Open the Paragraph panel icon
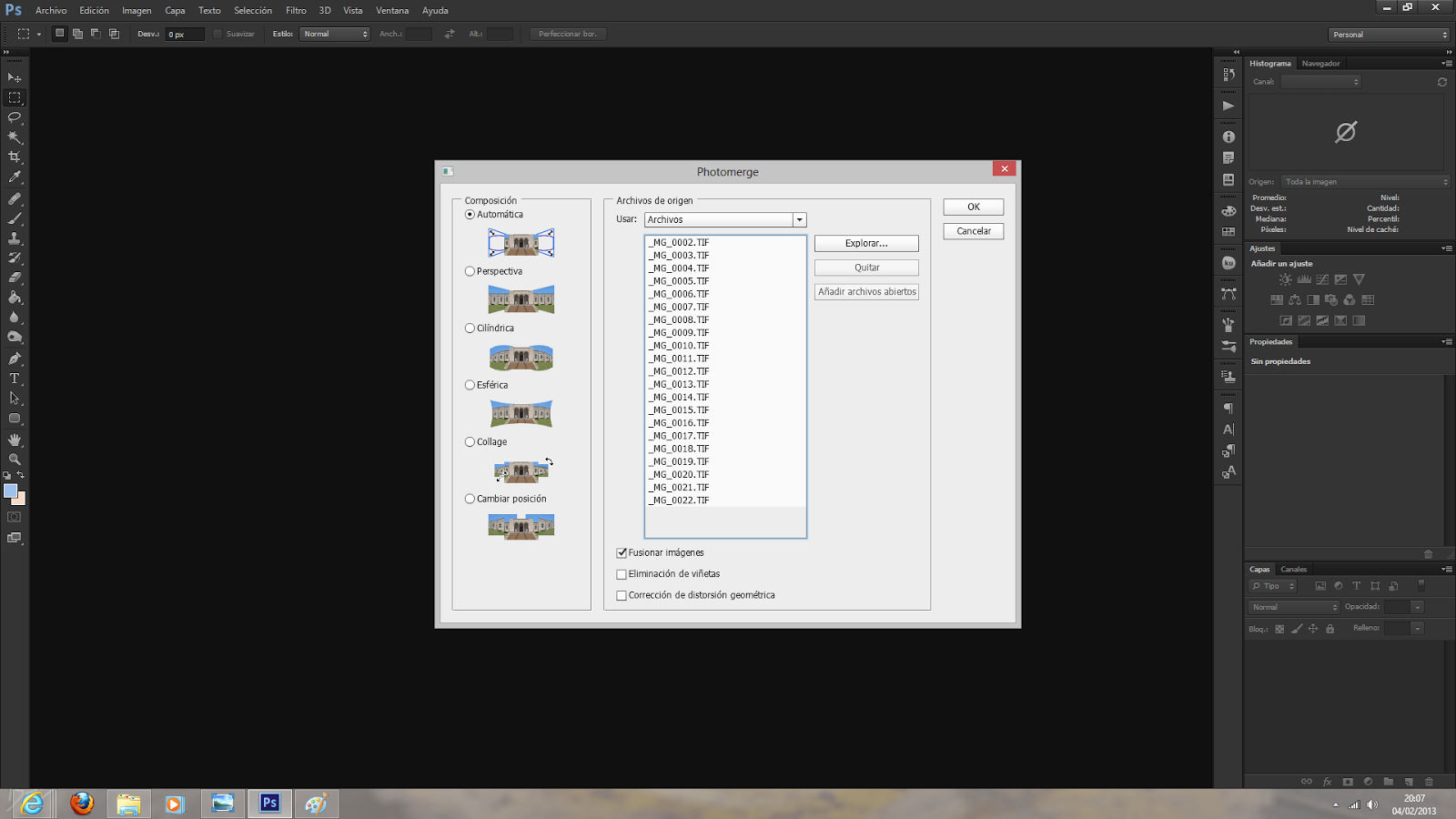The height and width of the screenshot is (819, 1456). (1228, 409)
